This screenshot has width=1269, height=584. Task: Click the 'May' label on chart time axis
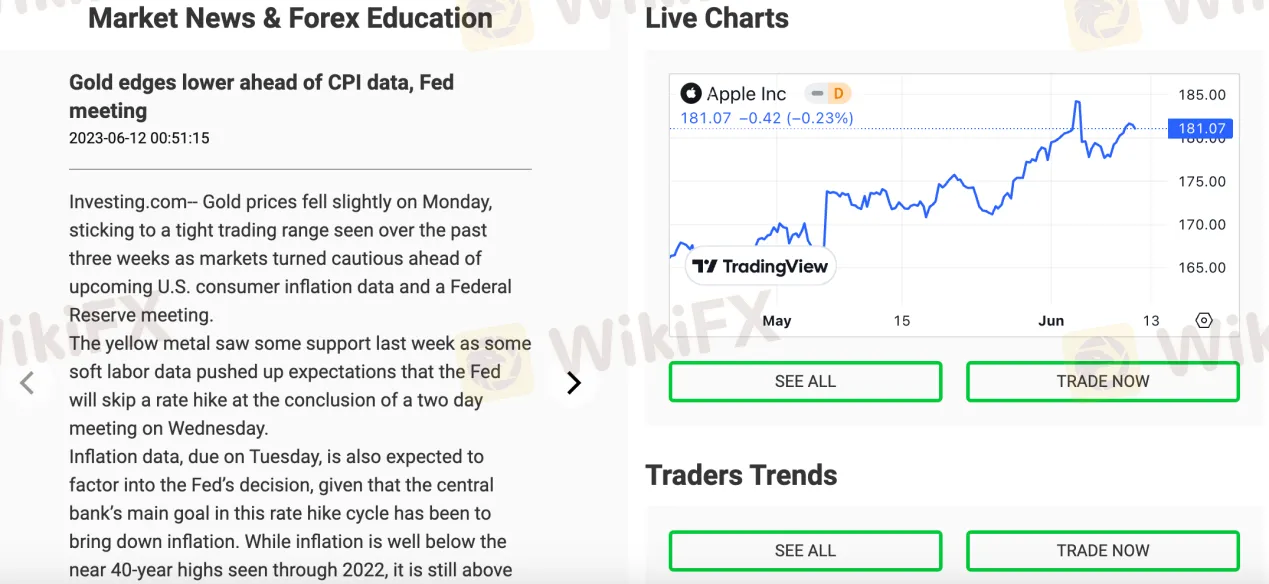point(776,321)
